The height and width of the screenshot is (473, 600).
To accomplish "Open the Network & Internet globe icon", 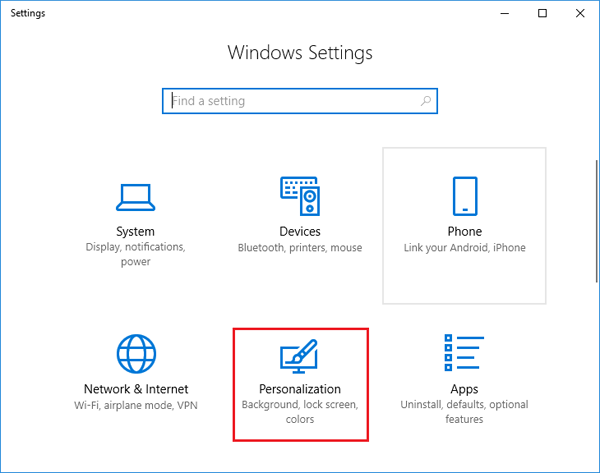I will tap(136, 354).
